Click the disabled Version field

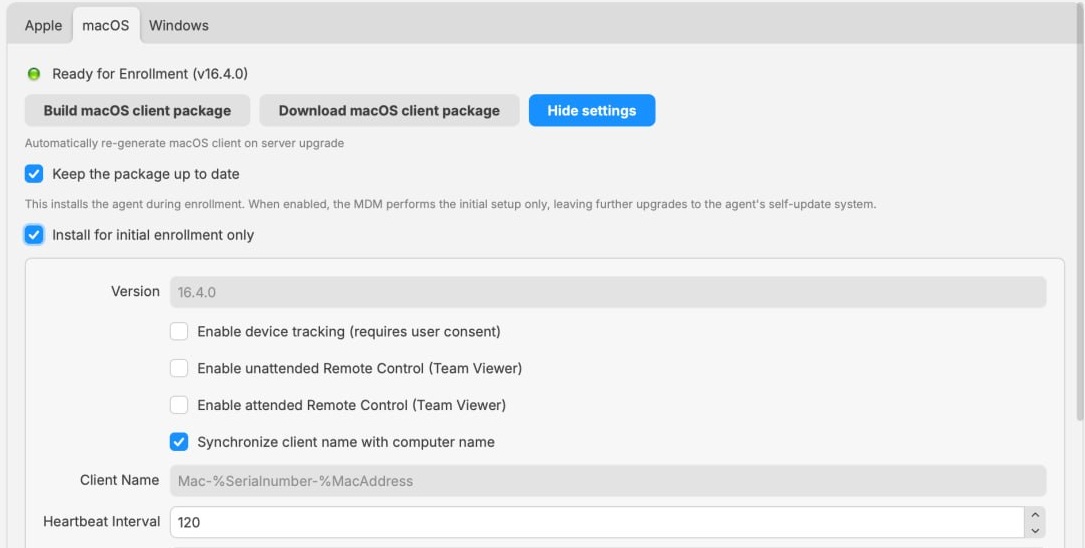(x=608, y=292)
